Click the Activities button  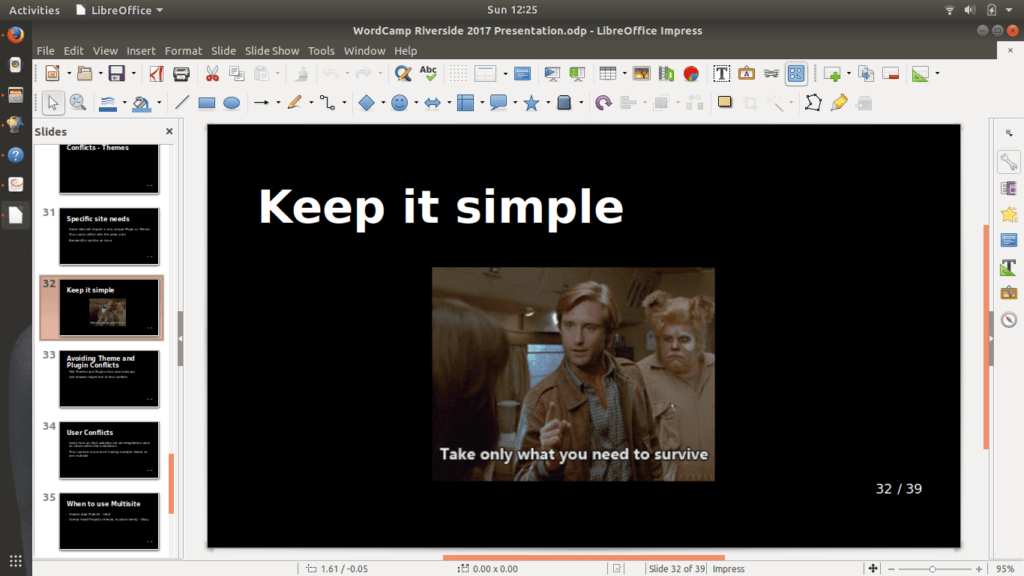pyautogui.click(x=34, y=10)
